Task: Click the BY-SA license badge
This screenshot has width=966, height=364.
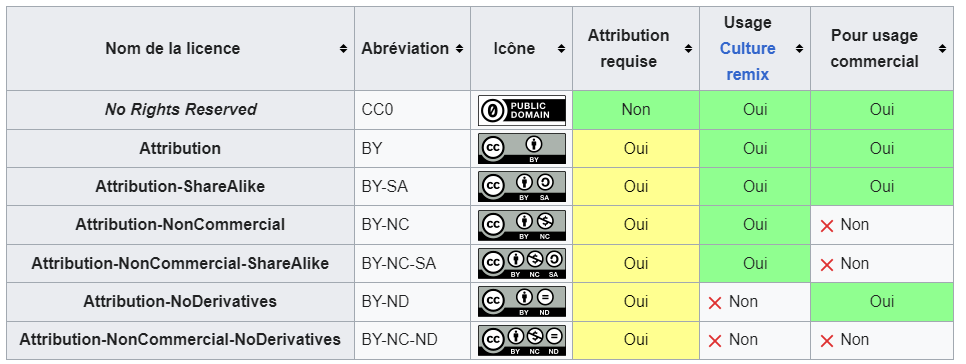Action: click(521, 187)
